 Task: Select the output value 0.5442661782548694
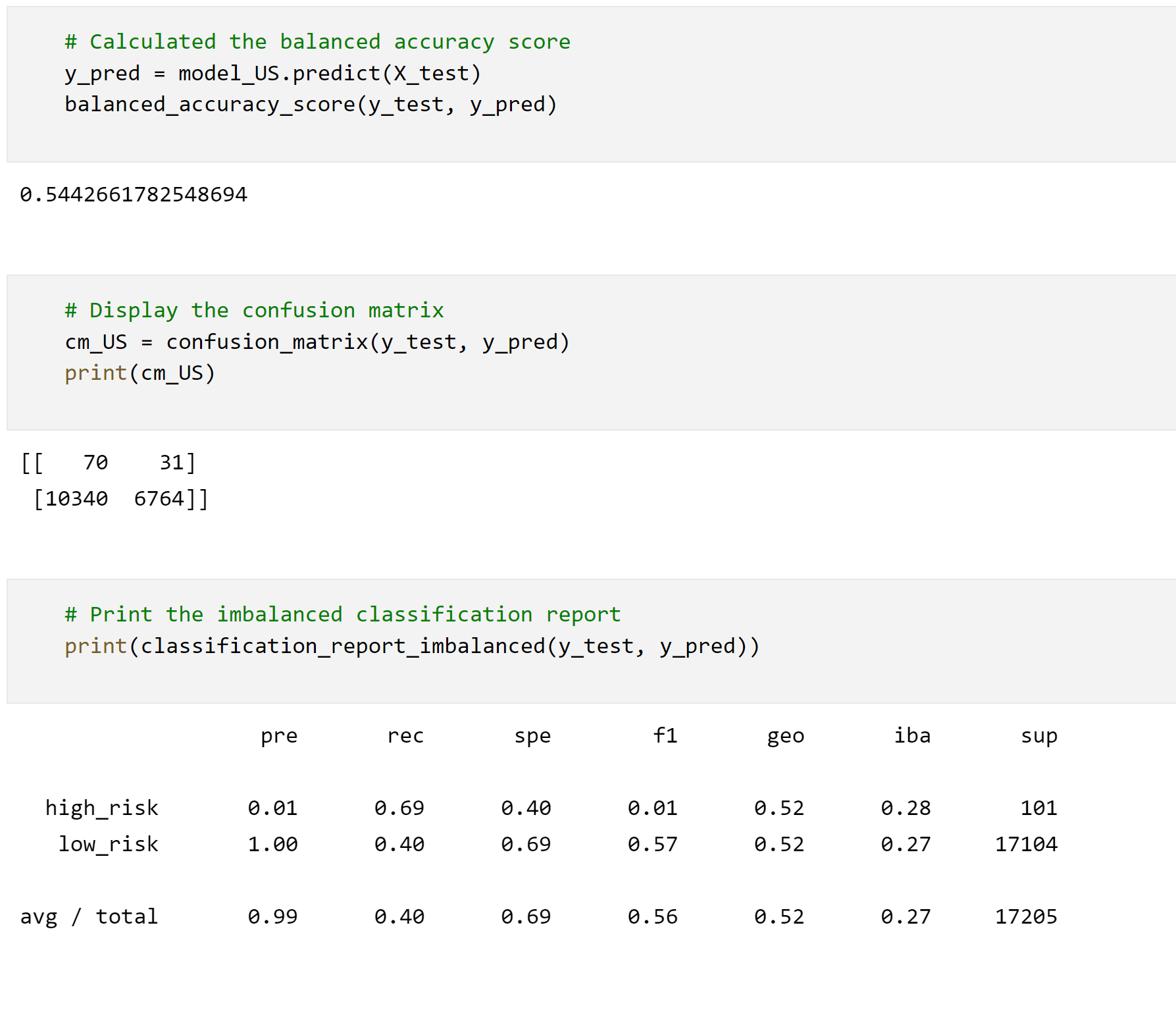point(134,195)
